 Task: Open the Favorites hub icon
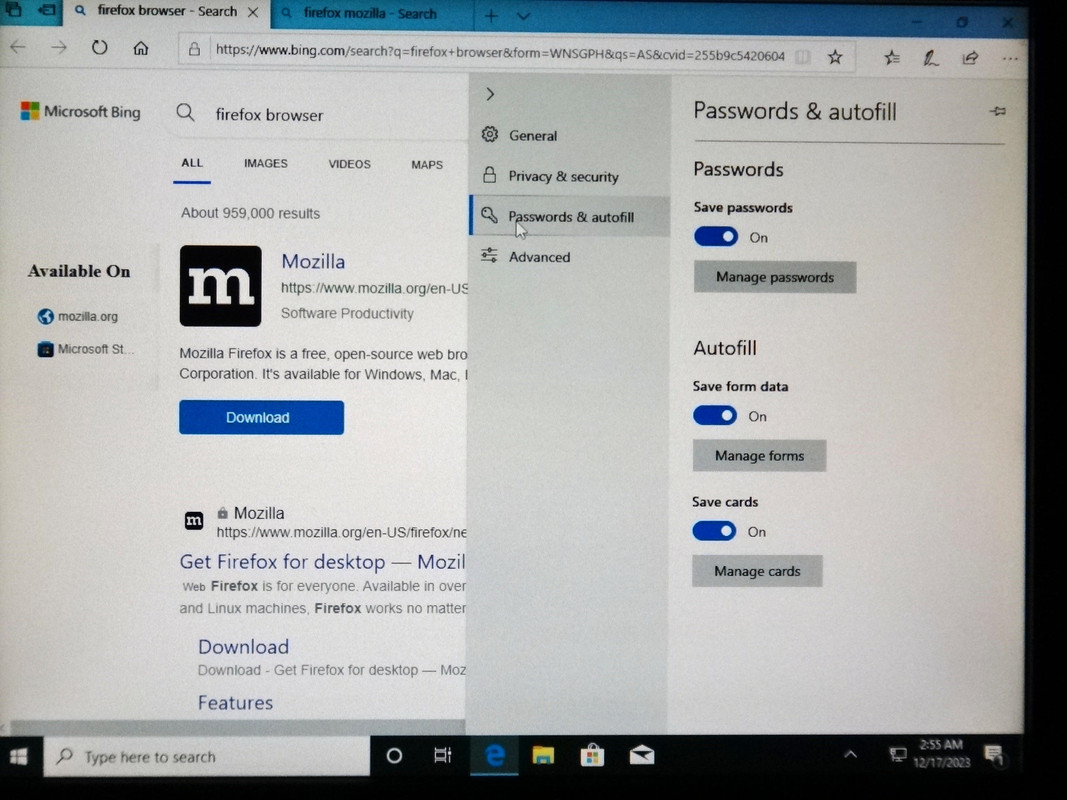pyautogui.click(x=892, y=58)
